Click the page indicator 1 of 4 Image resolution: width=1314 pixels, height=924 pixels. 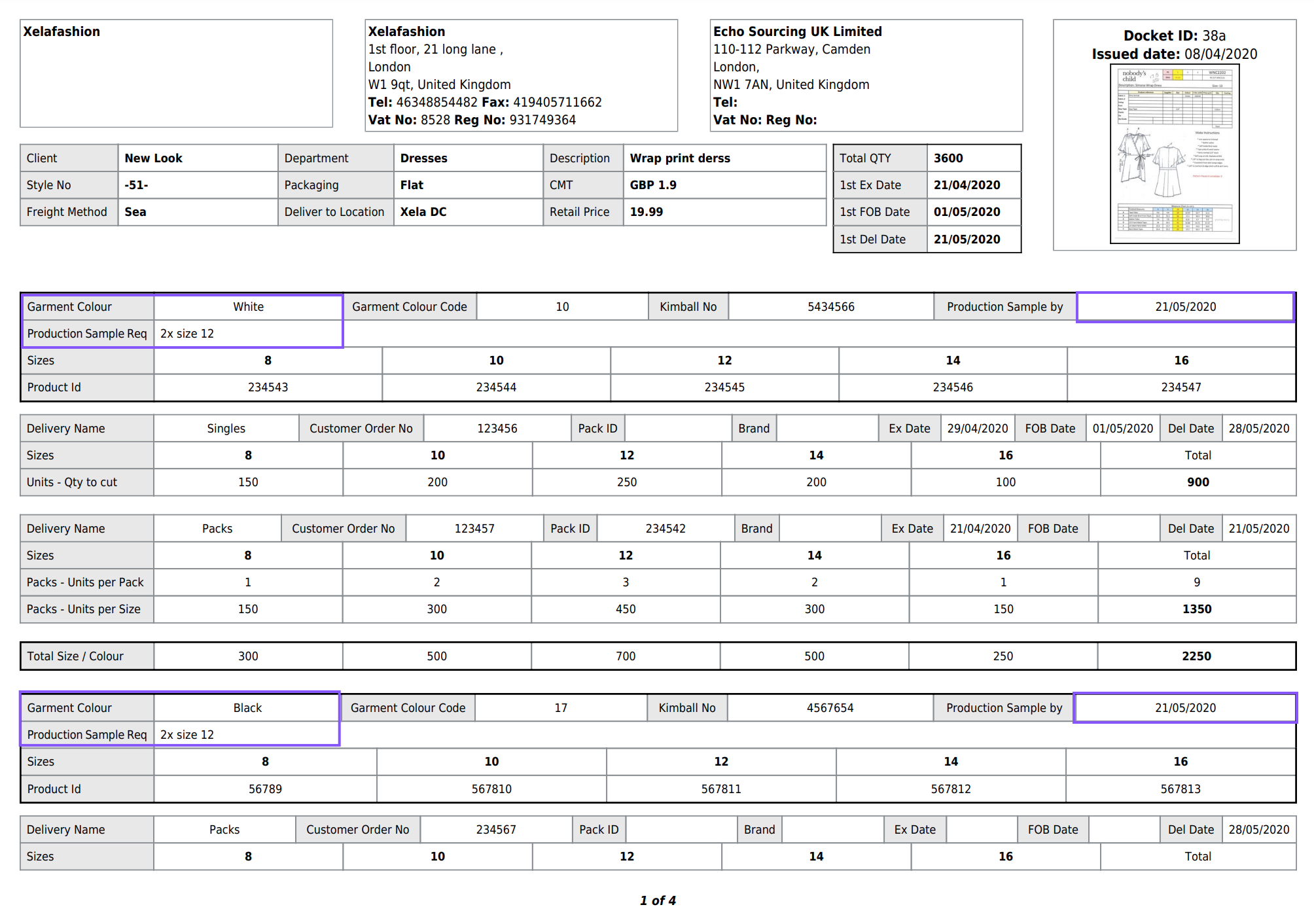click(657, 900)
